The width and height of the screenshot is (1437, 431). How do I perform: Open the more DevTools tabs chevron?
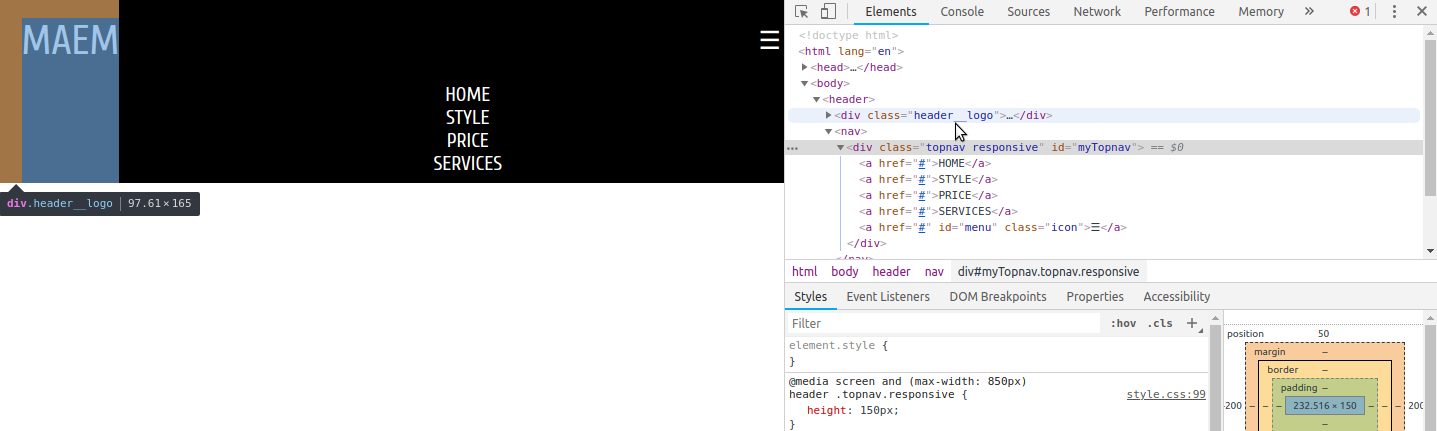(x=1309, y=12)
